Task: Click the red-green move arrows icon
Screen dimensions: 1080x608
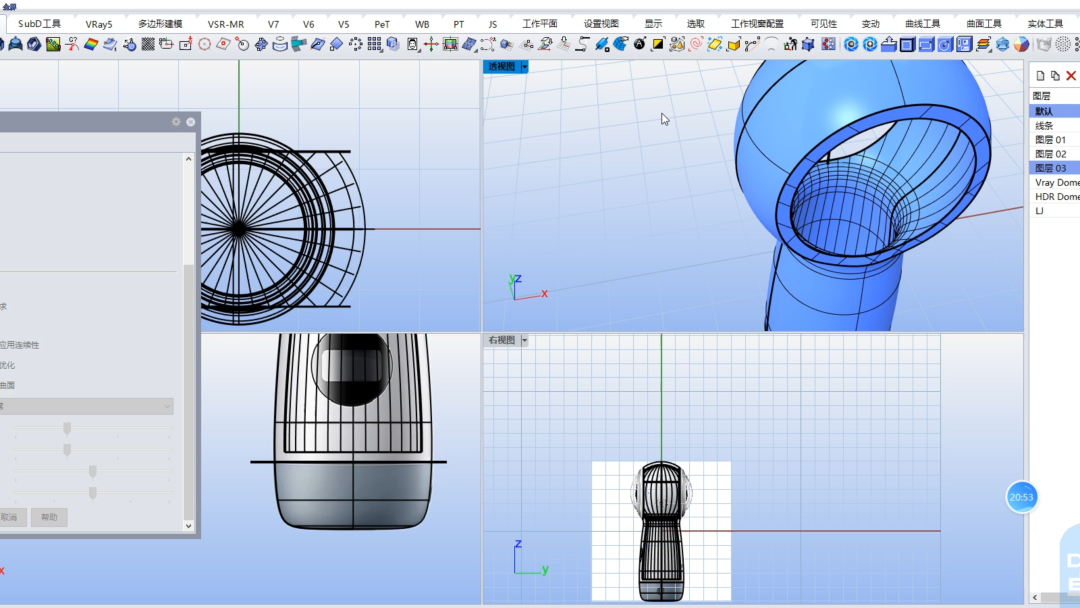Action: pos(431,45)
